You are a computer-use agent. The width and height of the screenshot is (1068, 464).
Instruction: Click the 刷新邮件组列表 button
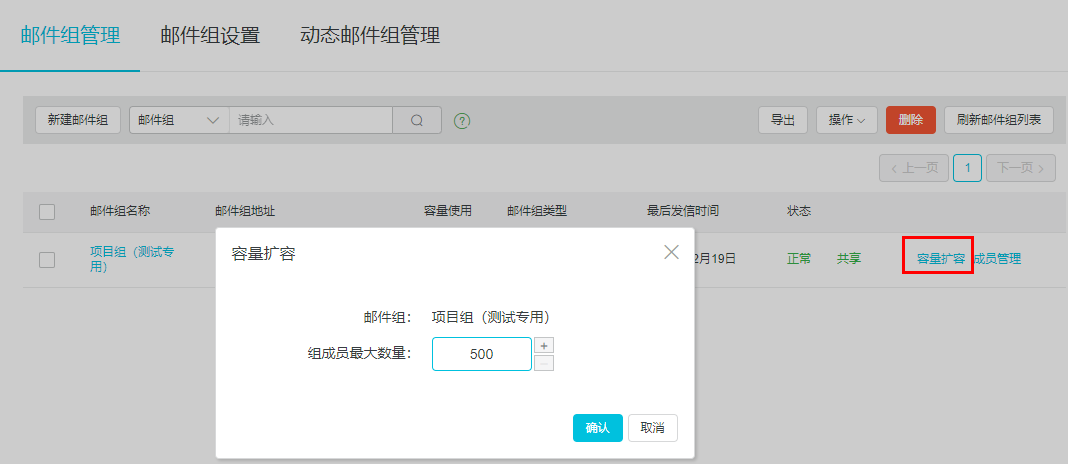pos(998,120)
